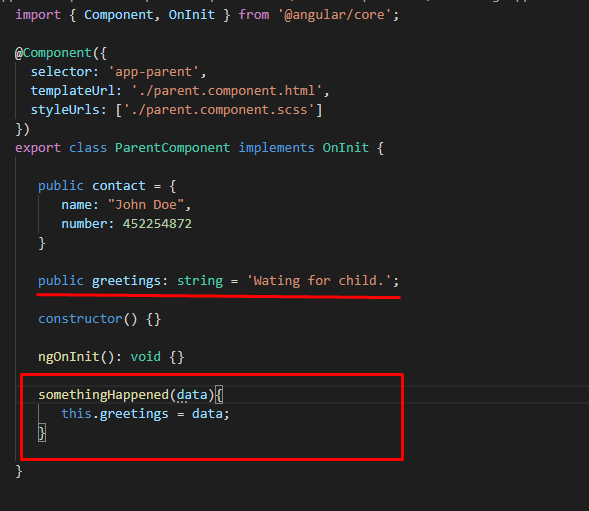Click the 'string' type annotation

[200, 281]
